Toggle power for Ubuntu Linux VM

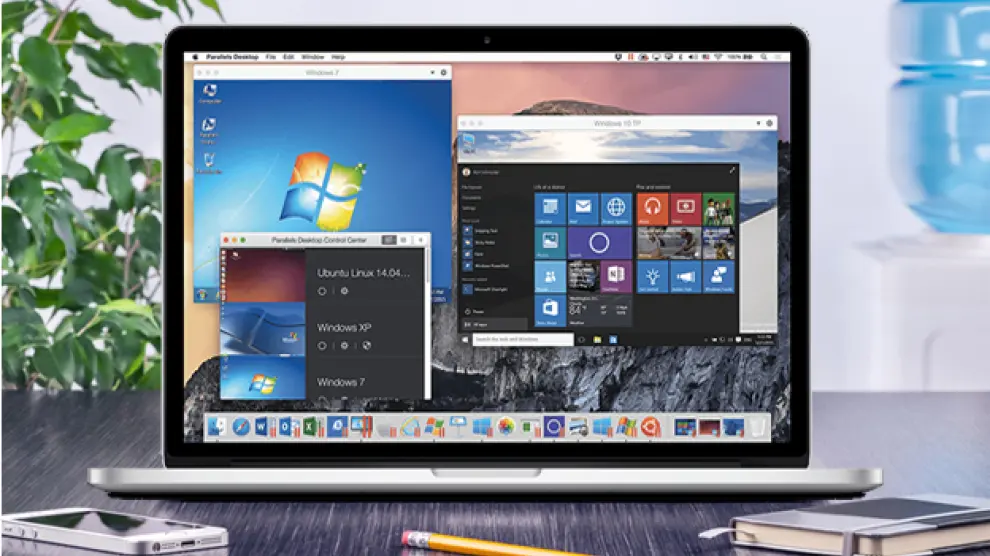tap(322, 291)
